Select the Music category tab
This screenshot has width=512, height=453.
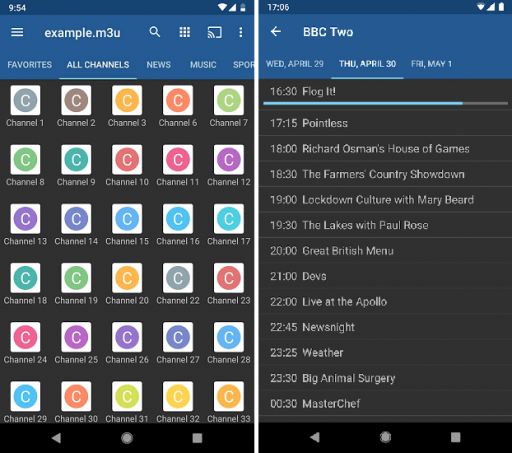[x=203, y=65]
